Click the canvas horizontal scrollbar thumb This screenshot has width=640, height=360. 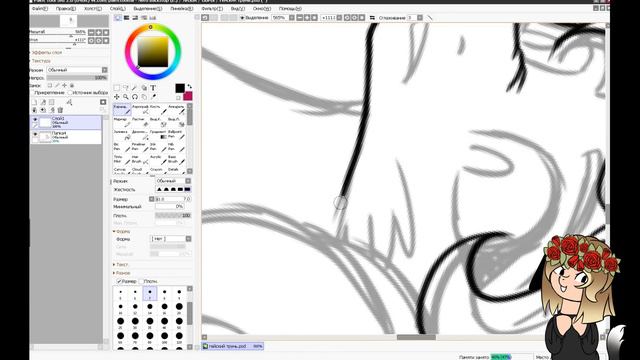pyautogui.click(x=416, y=337)
